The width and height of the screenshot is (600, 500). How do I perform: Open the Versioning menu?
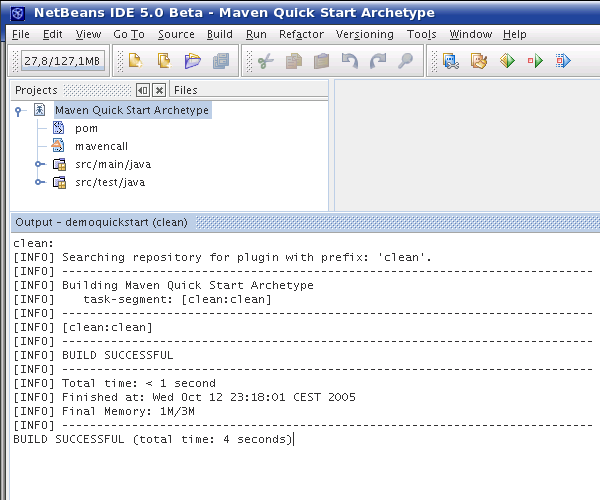(x=364, y=34)
